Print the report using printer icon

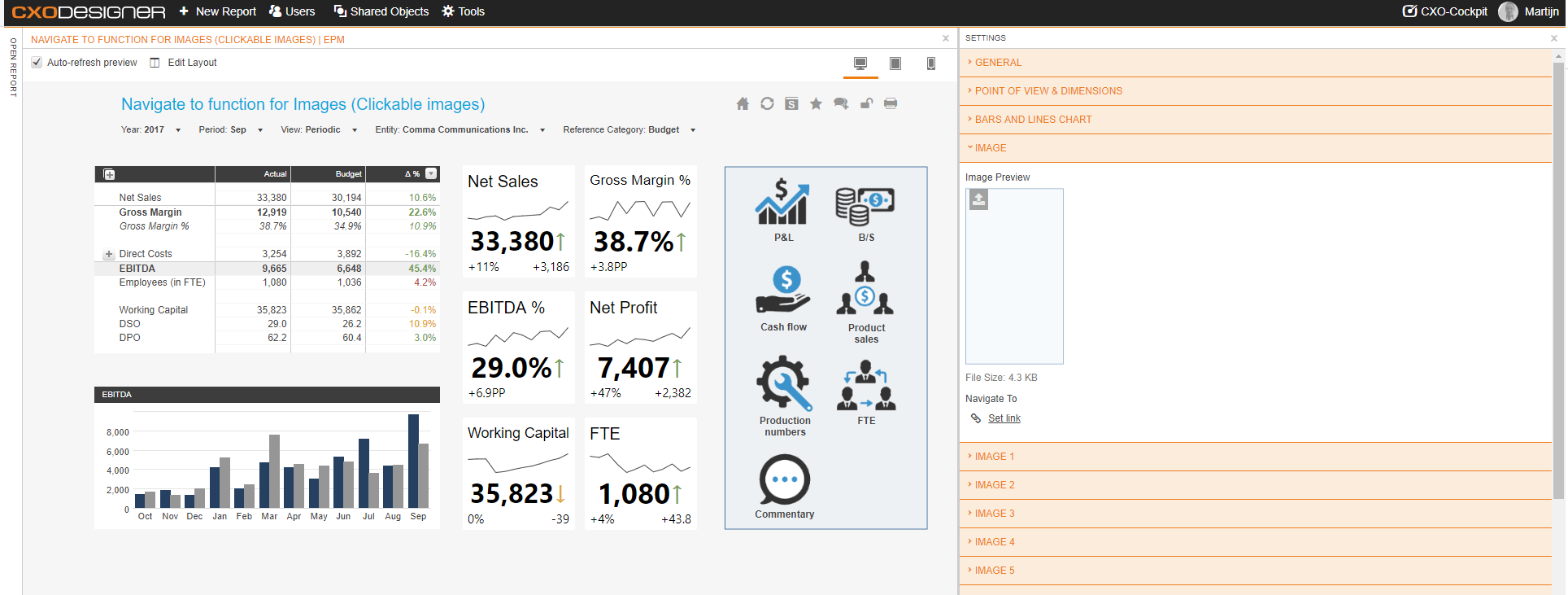891,103
